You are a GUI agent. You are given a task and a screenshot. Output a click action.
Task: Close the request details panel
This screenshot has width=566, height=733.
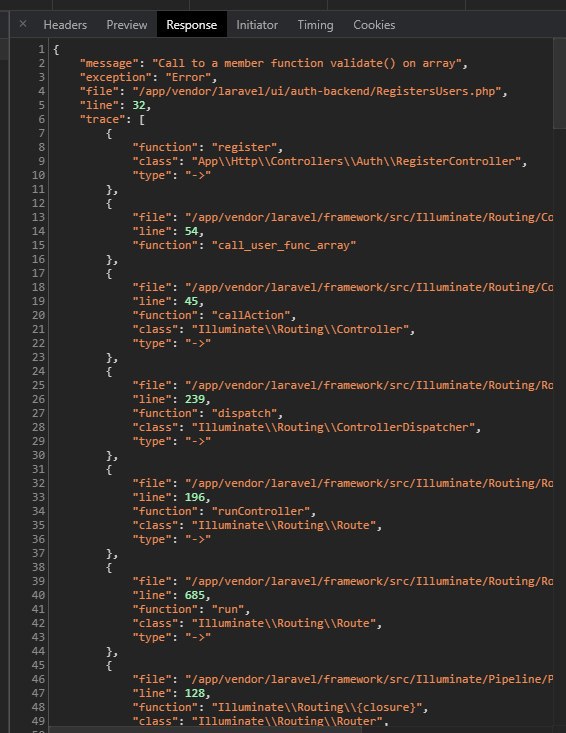pos(23,24)
